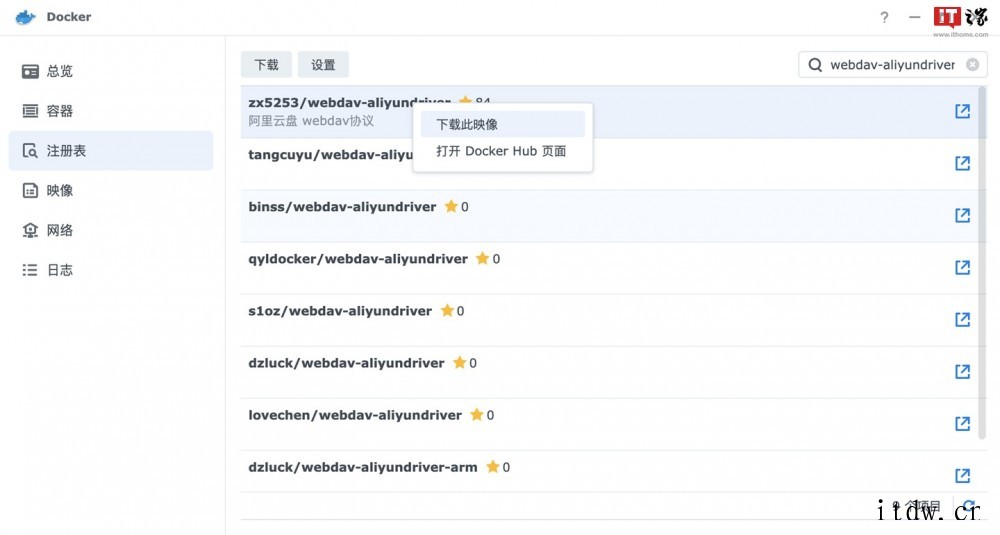Select qyldocker/webdav-aliyundriver row
The image size is (1000, 535).
(609, 268)
